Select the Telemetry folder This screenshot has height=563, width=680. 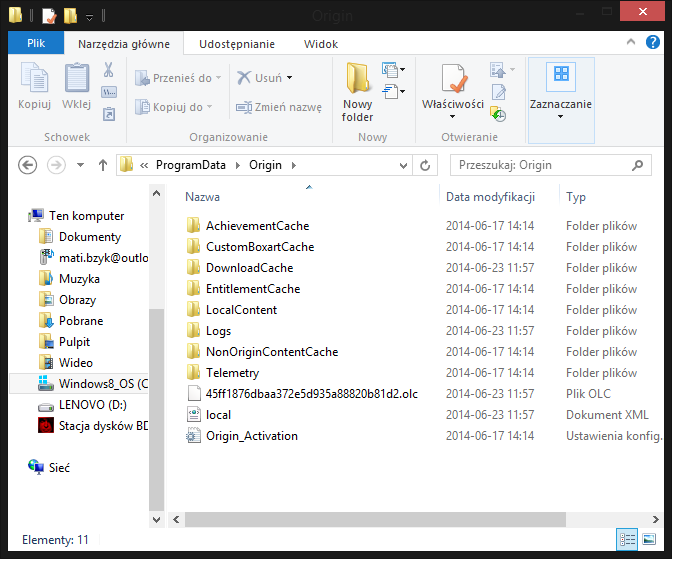tap(223, 373)
